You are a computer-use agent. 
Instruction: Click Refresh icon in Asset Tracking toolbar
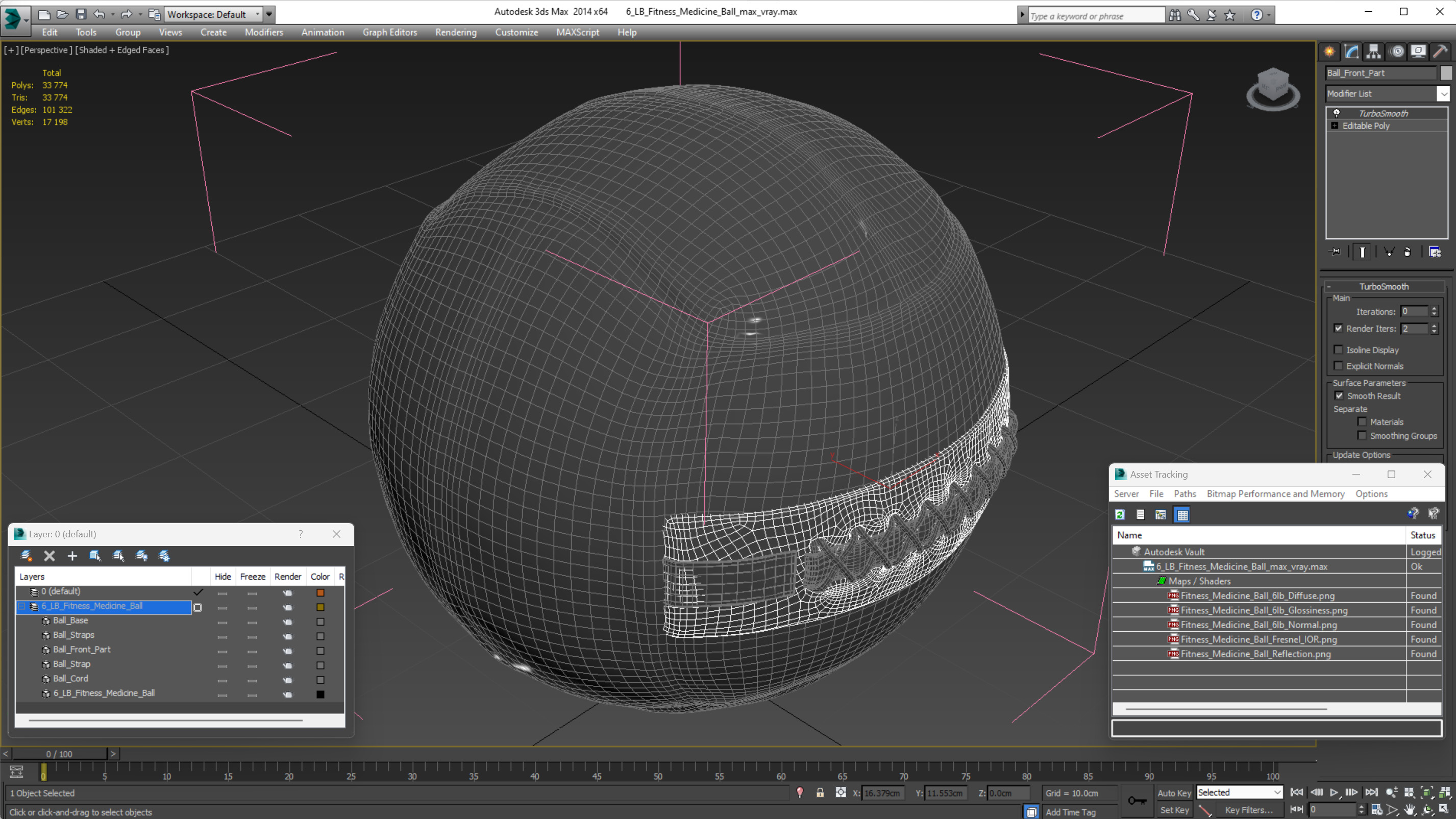pos(1120,514)
